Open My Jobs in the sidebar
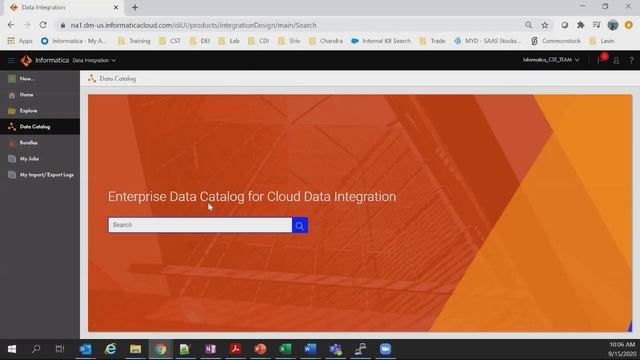The width and height of the screenshot is (640, 360). click(40, 159)
